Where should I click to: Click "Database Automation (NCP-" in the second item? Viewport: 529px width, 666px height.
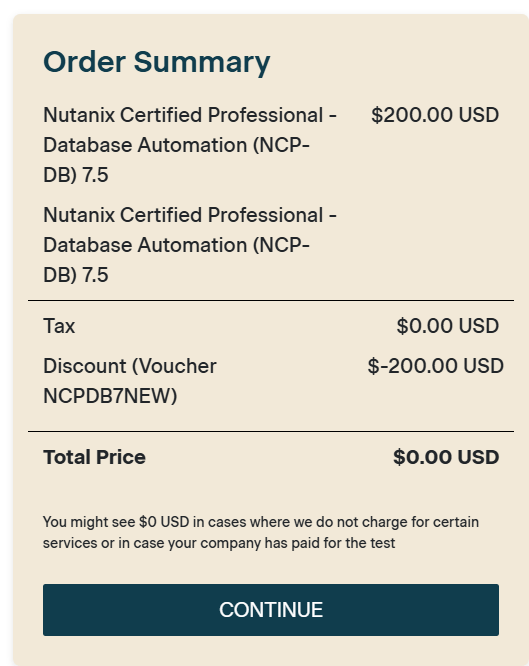(x=176, y=245)
